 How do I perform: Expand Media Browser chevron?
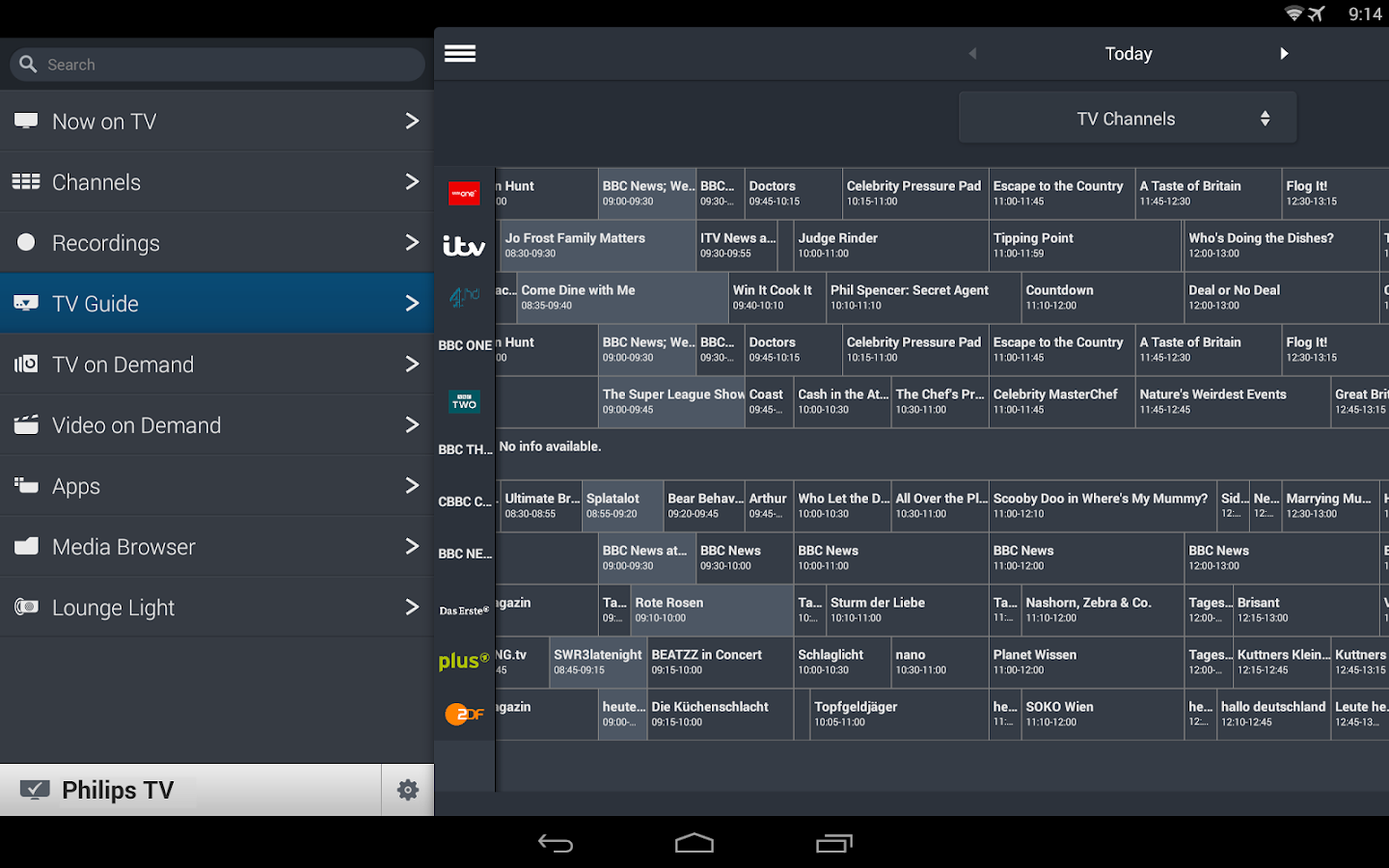tap(412, 546)
